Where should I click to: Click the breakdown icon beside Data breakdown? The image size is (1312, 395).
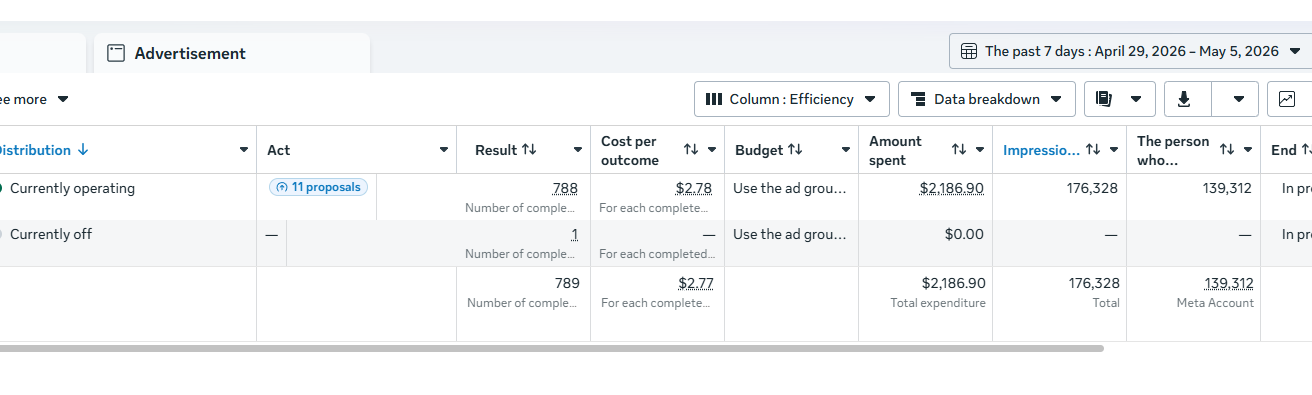(918, 99)
